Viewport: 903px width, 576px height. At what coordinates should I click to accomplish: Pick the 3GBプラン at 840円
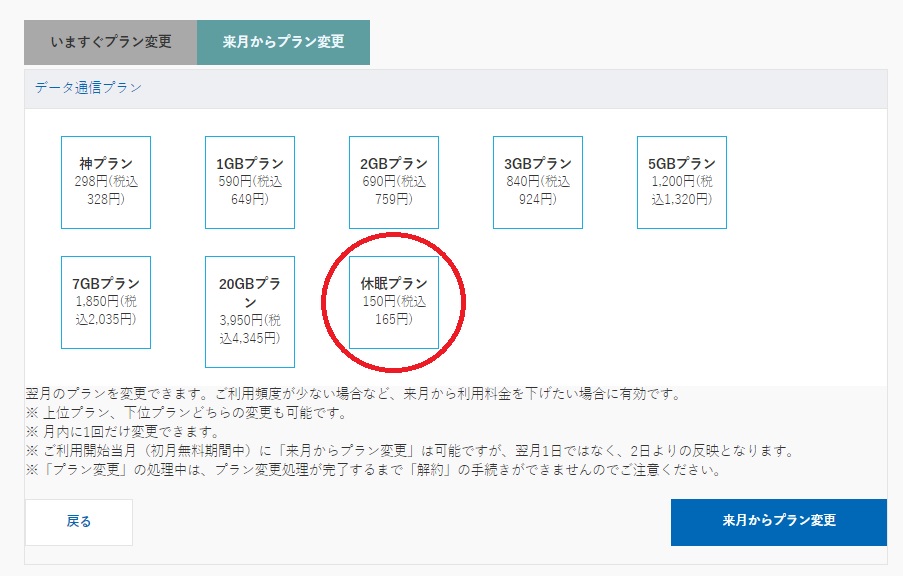[x=538, y=182]
